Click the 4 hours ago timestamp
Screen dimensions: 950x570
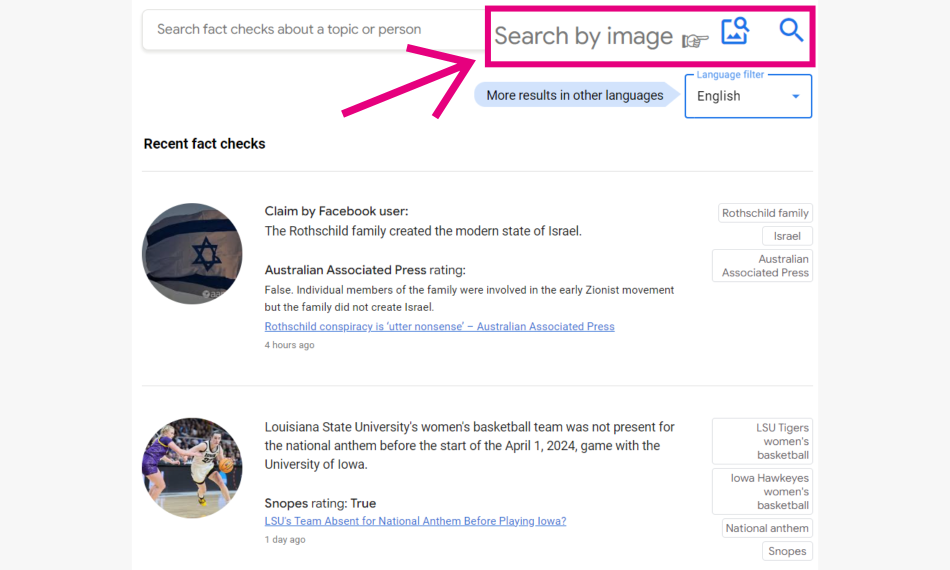pyautogui.click(x=289, y=345)
